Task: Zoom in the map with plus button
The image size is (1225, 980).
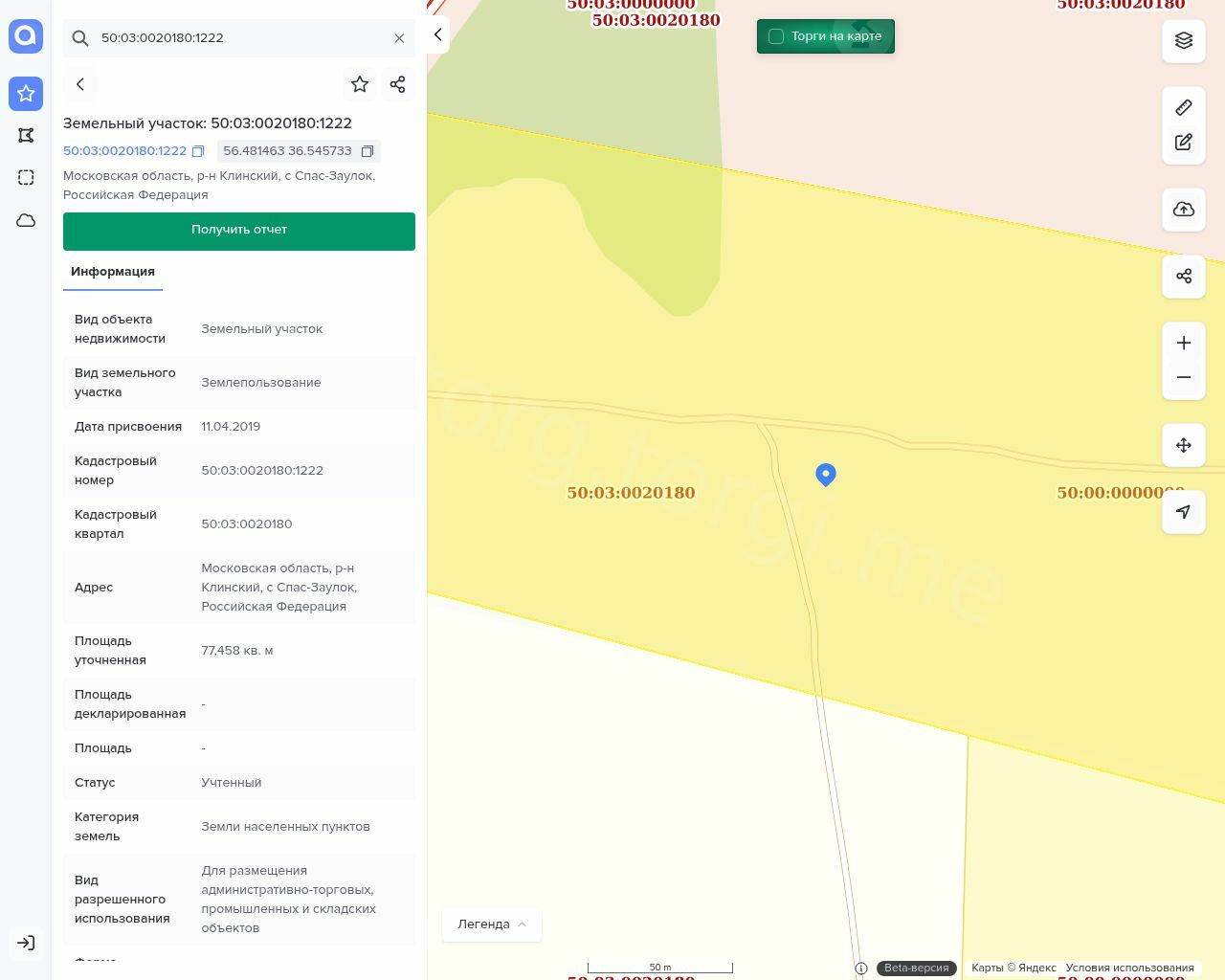Action: [x=1183, y=343]
